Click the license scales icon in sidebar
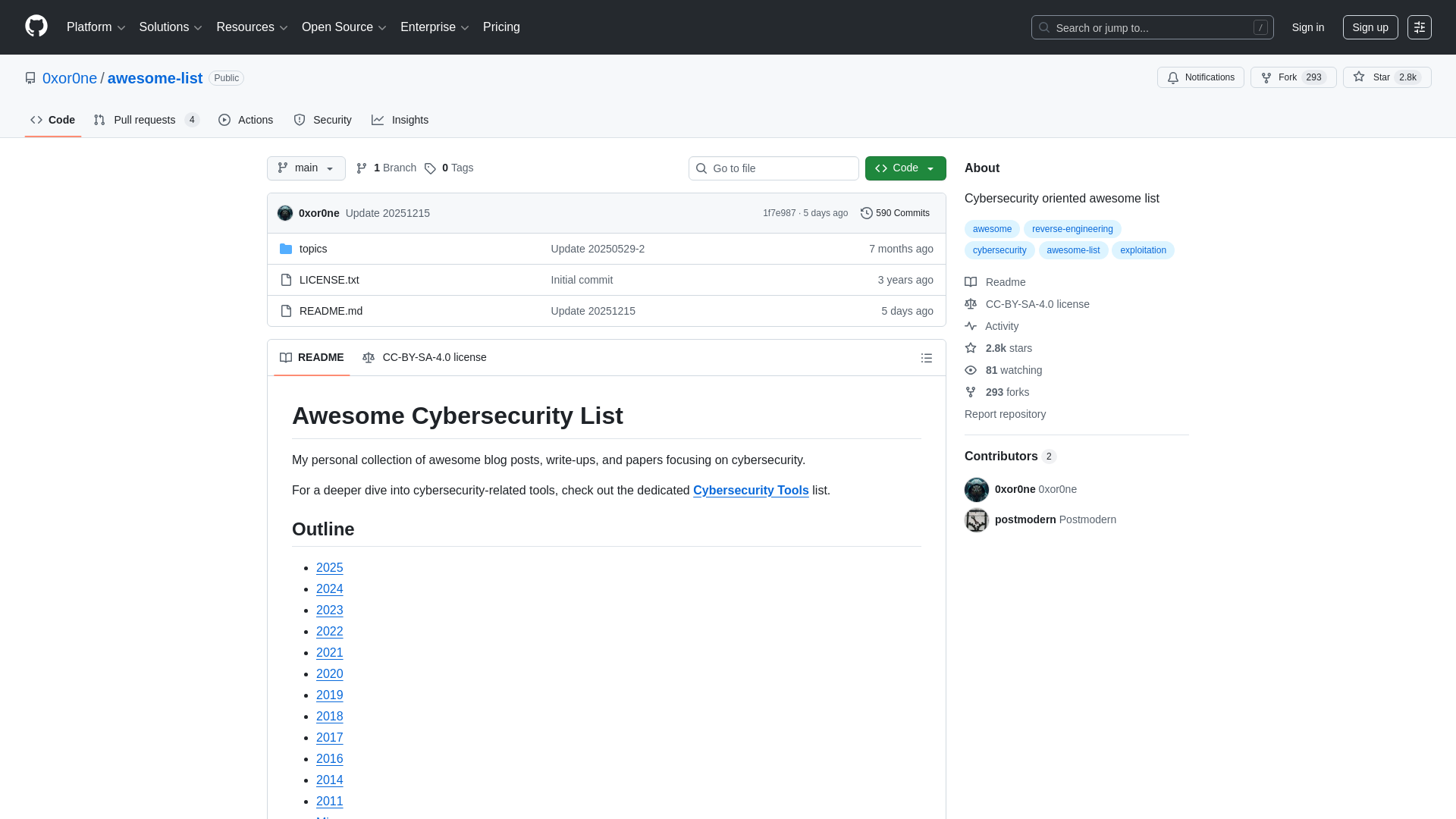Image resolution: width=1456 pixels, height=819 pixels. coord(971,304)
